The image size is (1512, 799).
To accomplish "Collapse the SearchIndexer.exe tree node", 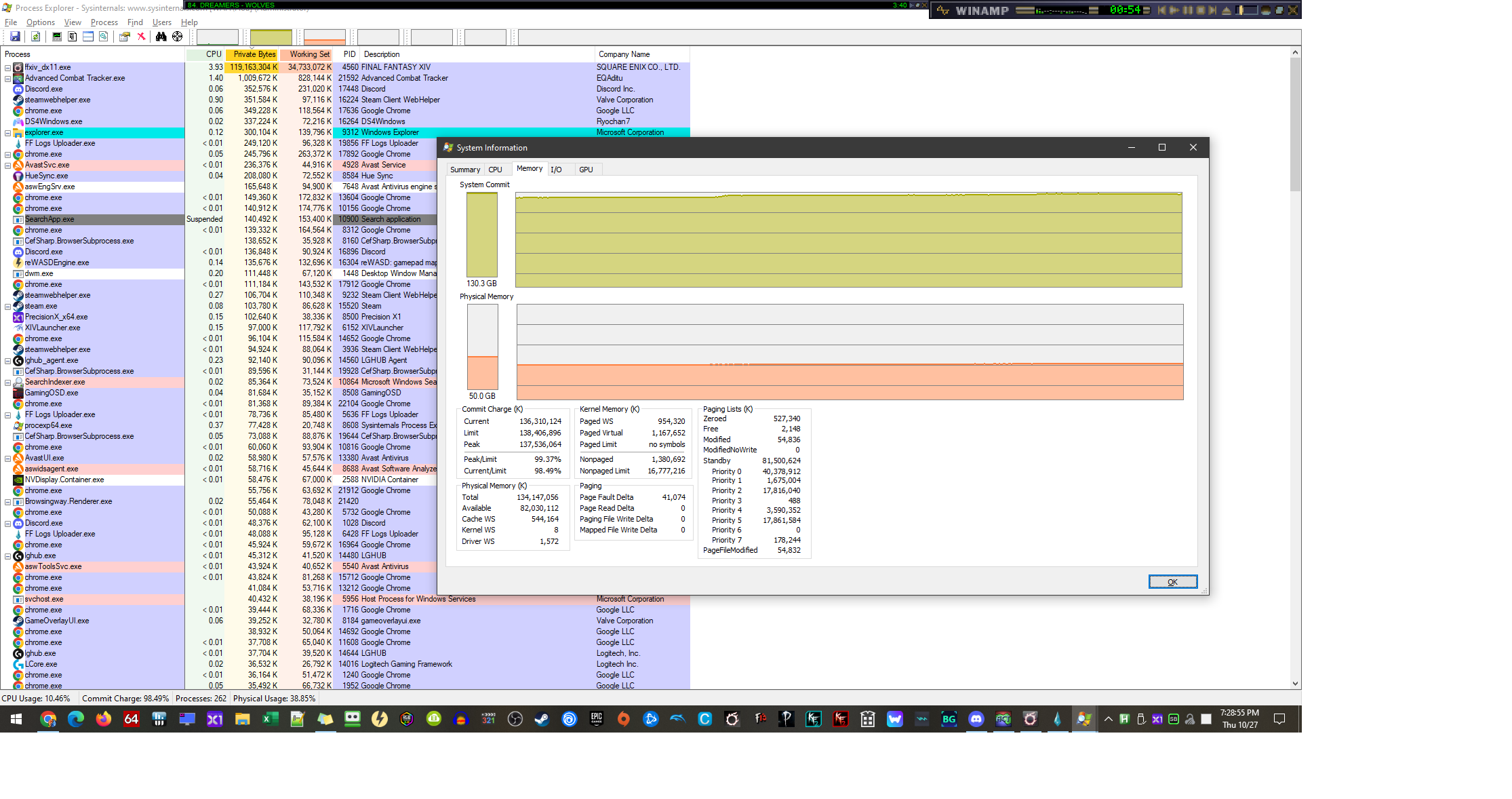I will coord(7,383).
